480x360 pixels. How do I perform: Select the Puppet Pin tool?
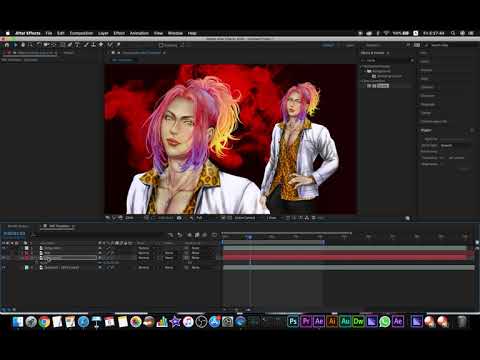[x=118, y=45]
